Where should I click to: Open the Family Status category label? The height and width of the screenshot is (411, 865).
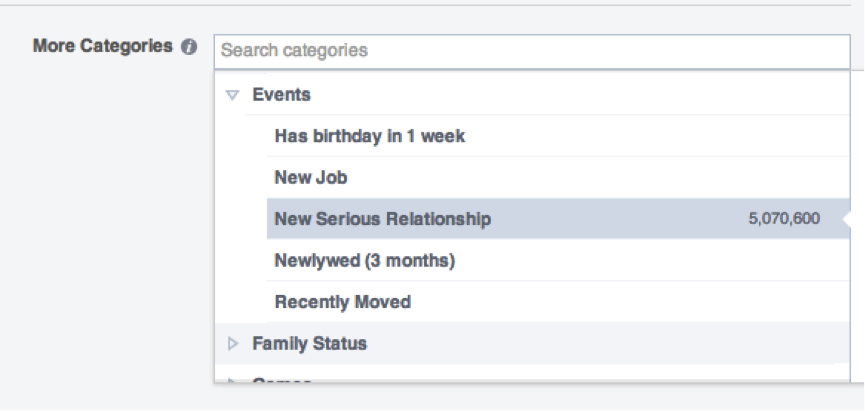tap(309, 343)
